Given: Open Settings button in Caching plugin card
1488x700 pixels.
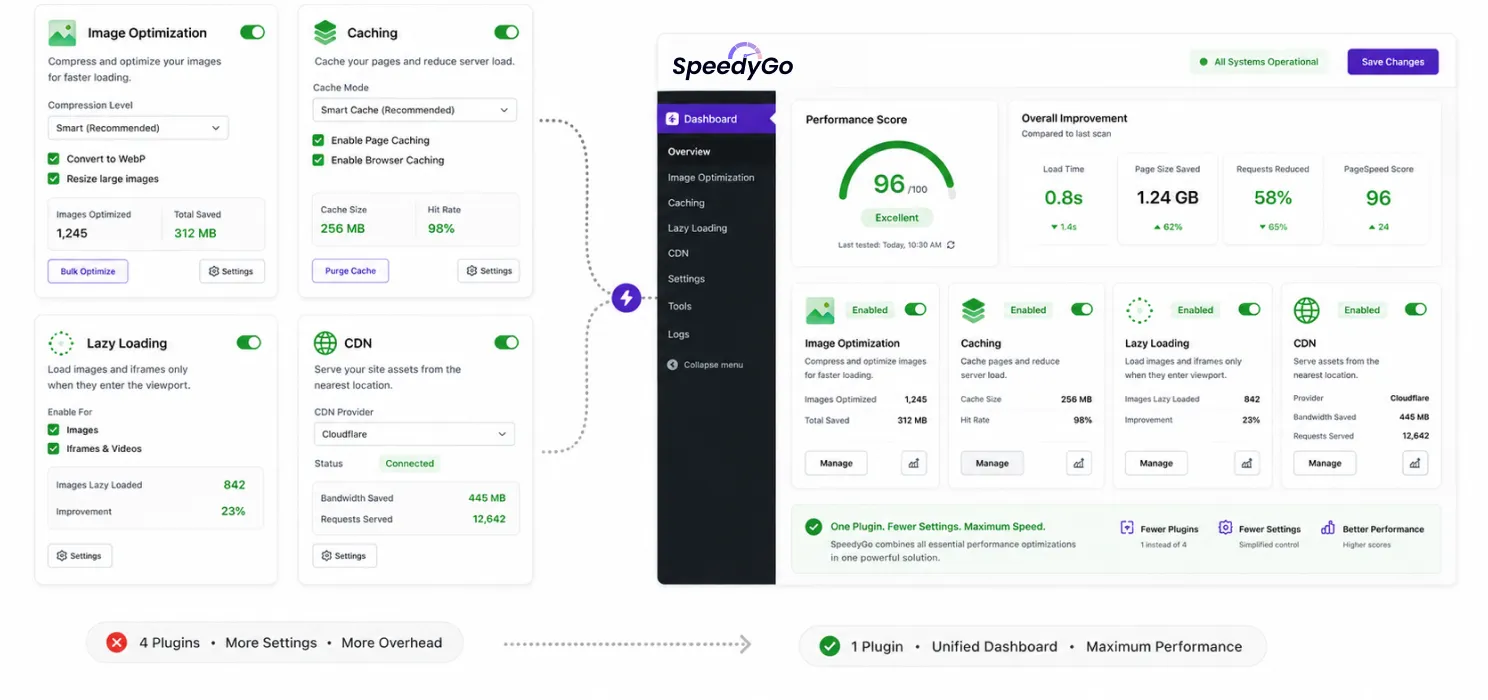Looking at the screenshot, I should [489, 271].
